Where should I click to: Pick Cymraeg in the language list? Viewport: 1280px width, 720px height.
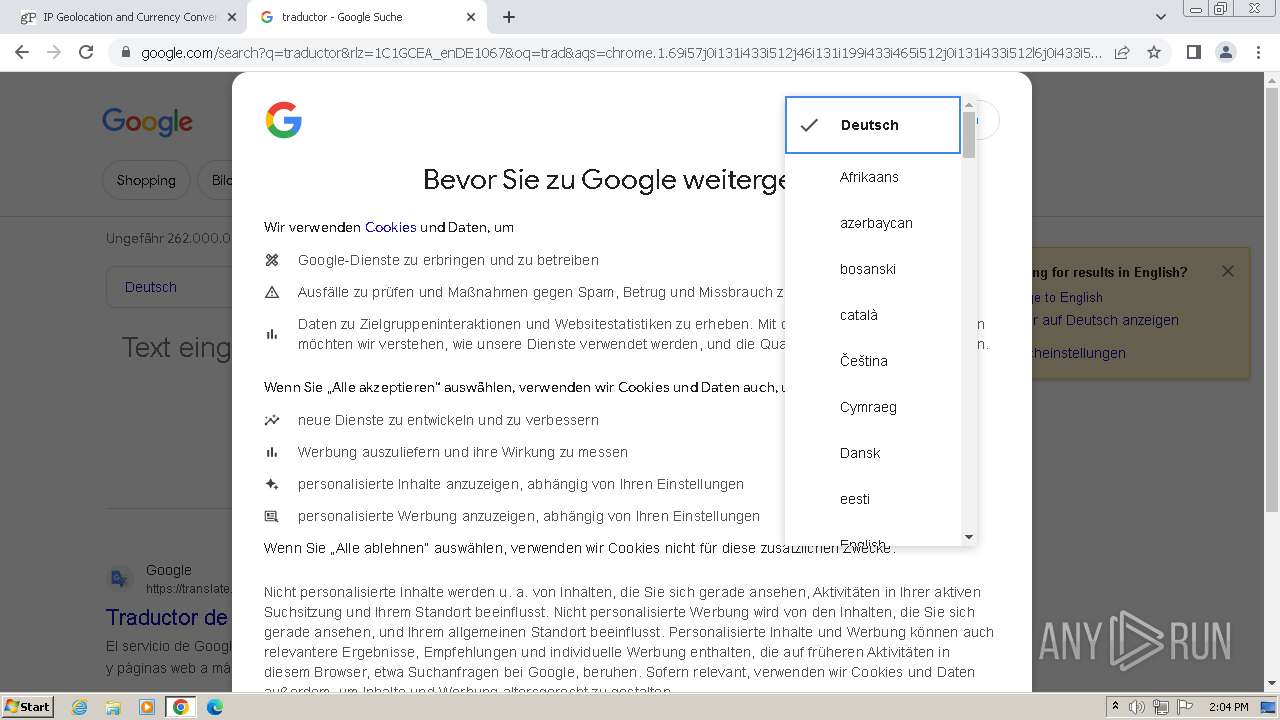pos(872,407)
